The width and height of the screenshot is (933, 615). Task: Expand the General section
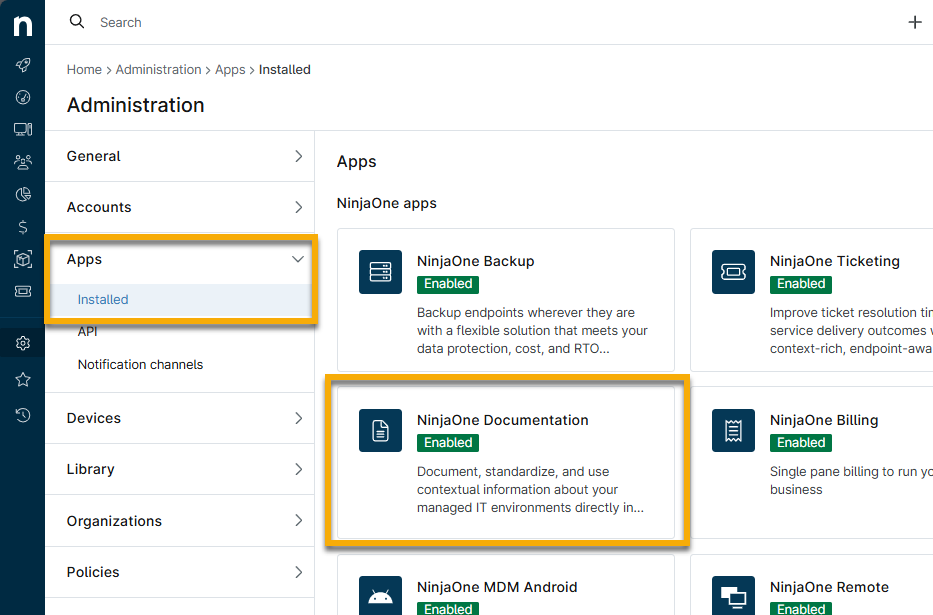click(x=180, y=156)
